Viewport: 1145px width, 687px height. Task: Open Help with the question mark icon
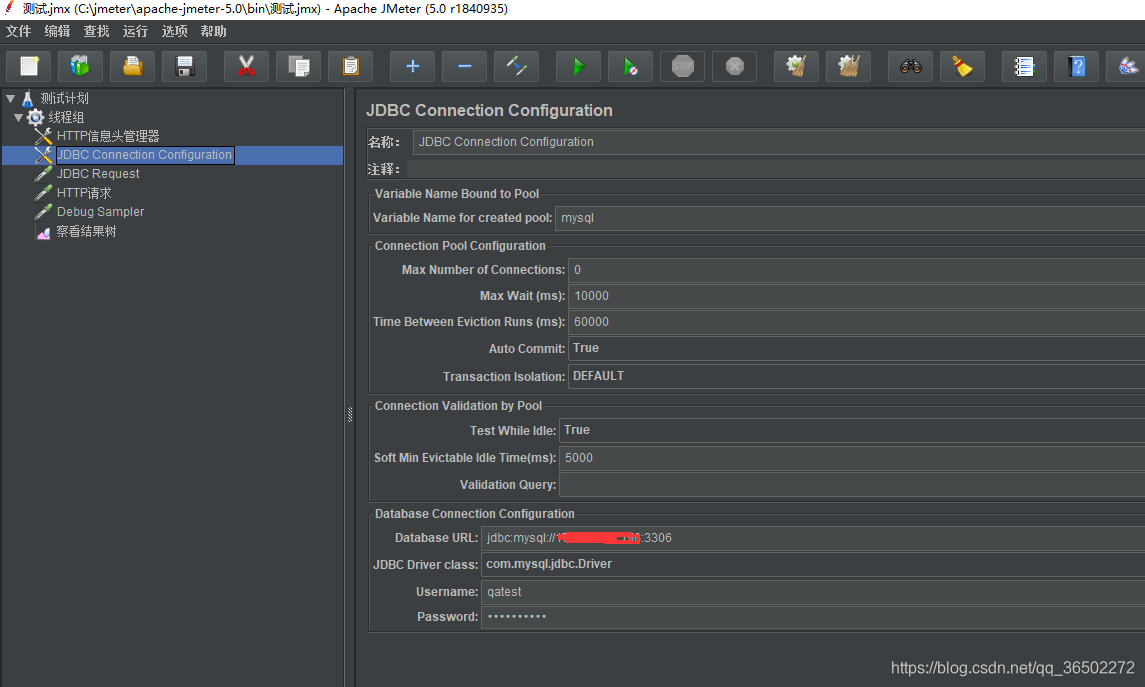pyautogui.click(x=1076, y=66)
